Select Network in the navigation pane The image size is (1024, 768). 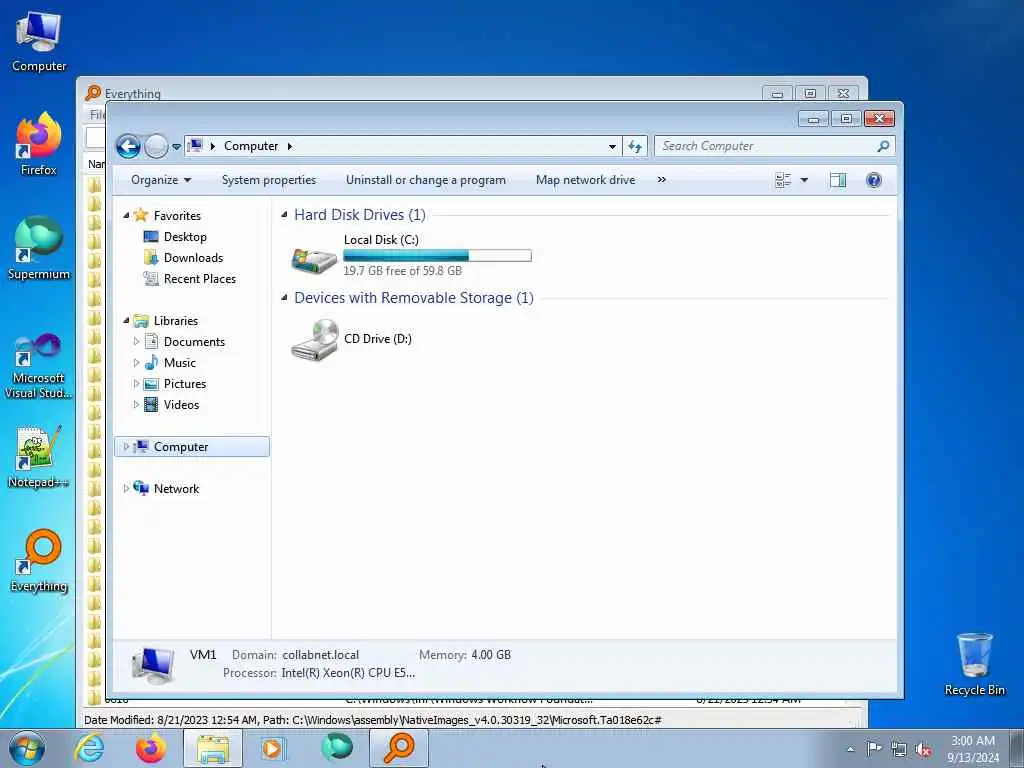coord(176,488)
